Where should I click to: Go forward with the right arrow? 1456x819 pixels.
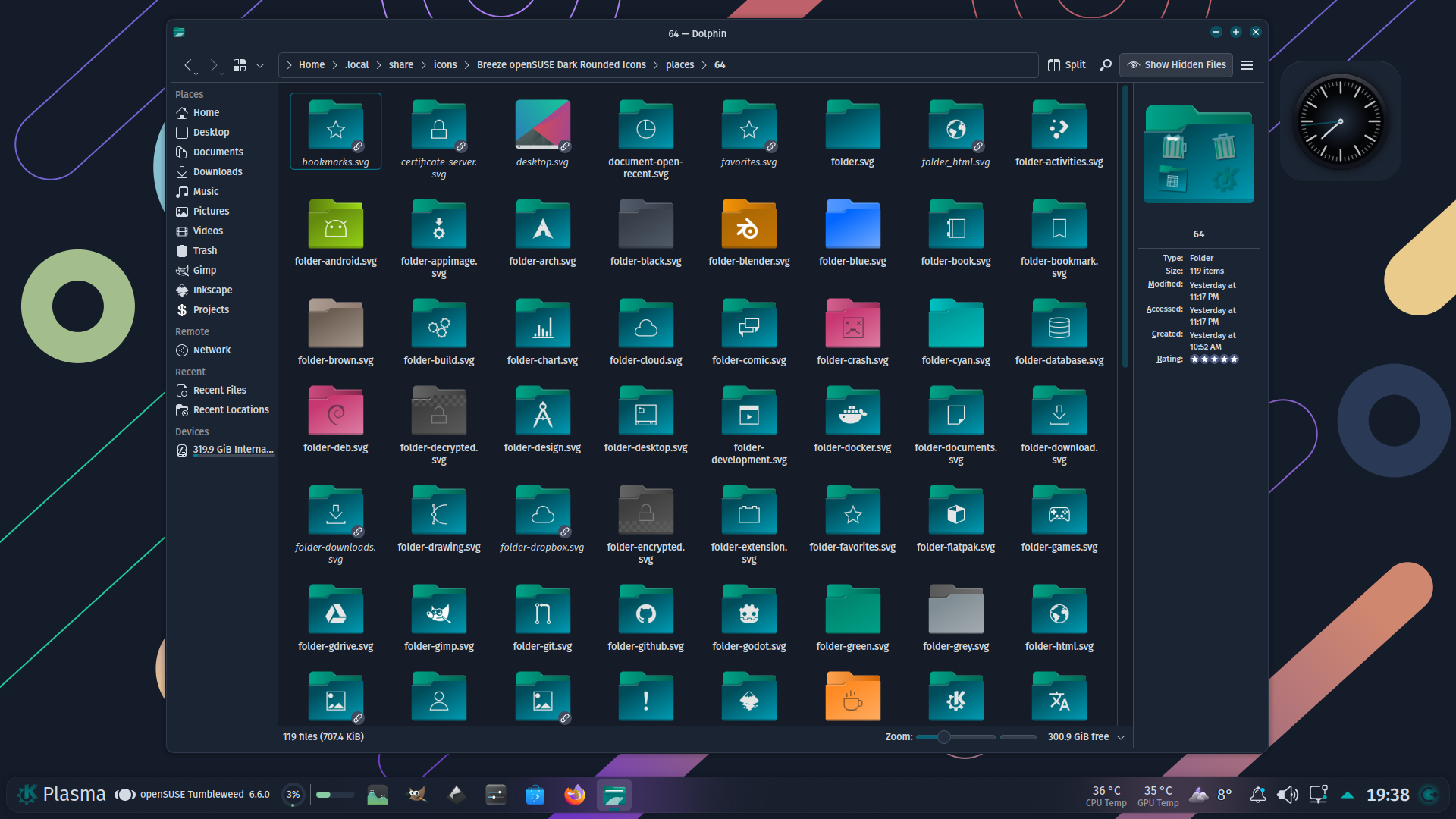[x=214, y=65]
